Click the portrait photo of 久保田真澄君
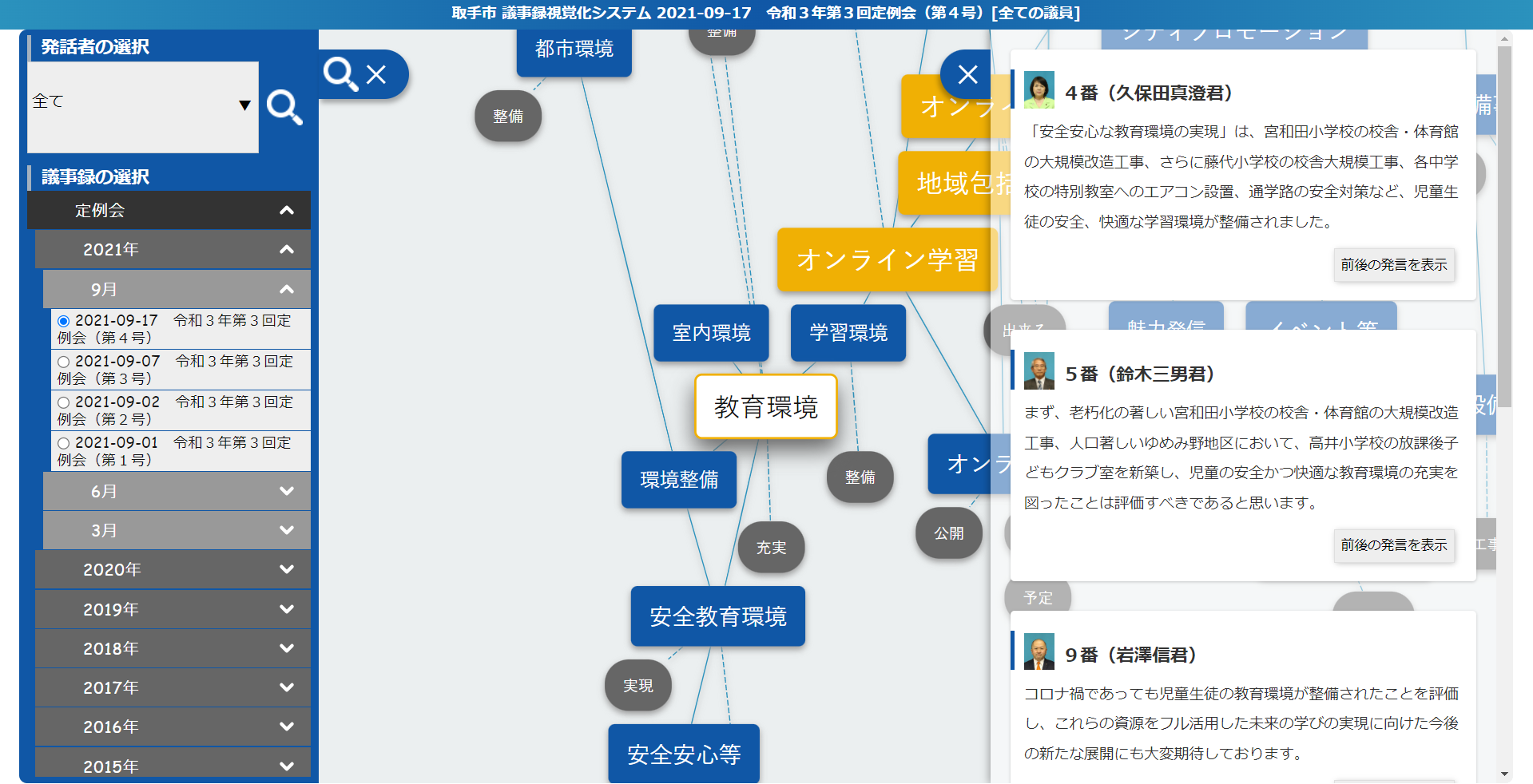Image resolution: width=1533 pixels, height=784 pixels. tap(1039, 89)
